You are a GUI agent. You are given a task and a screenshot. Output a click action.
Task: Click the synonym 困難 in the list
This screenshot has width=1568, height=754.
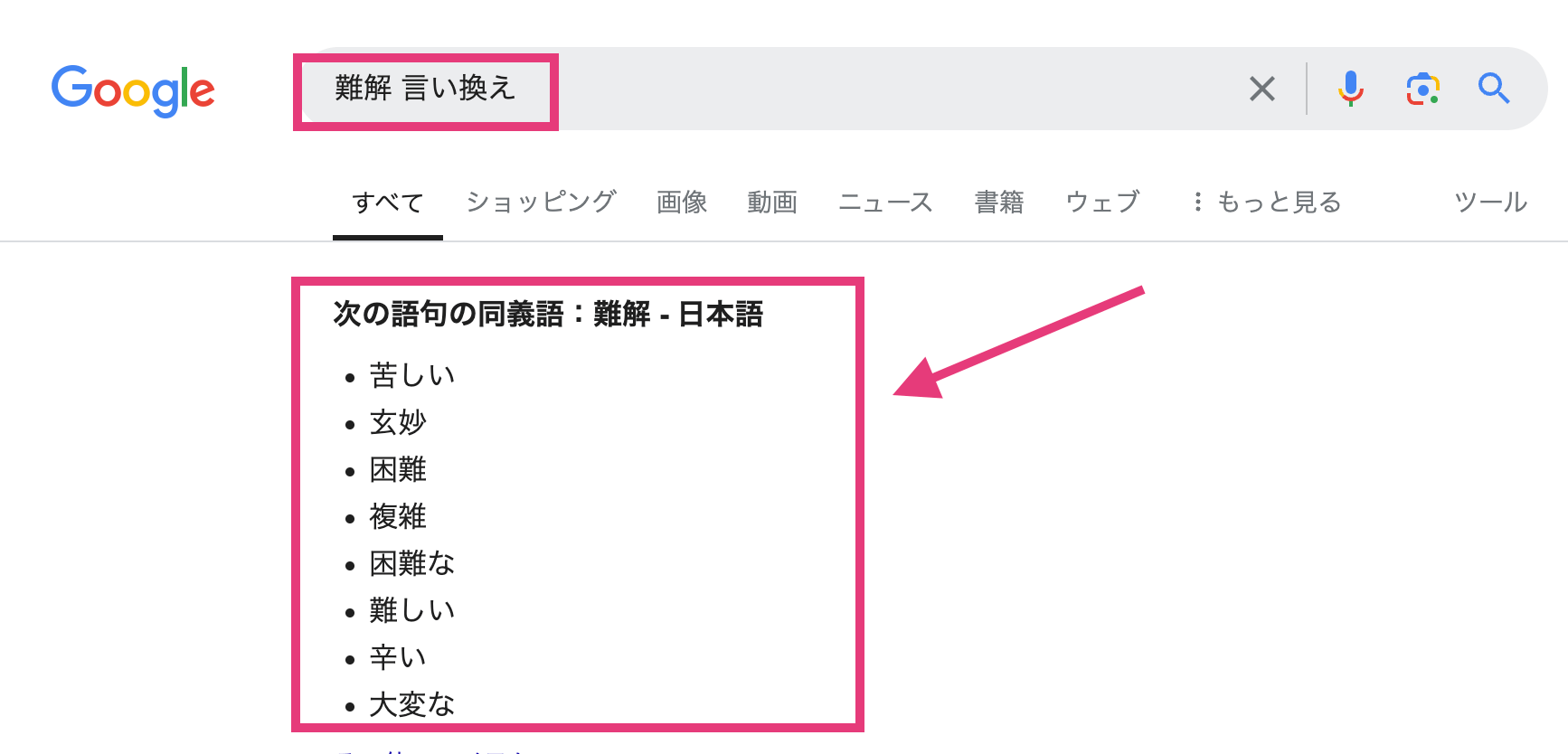click(398, 468)
